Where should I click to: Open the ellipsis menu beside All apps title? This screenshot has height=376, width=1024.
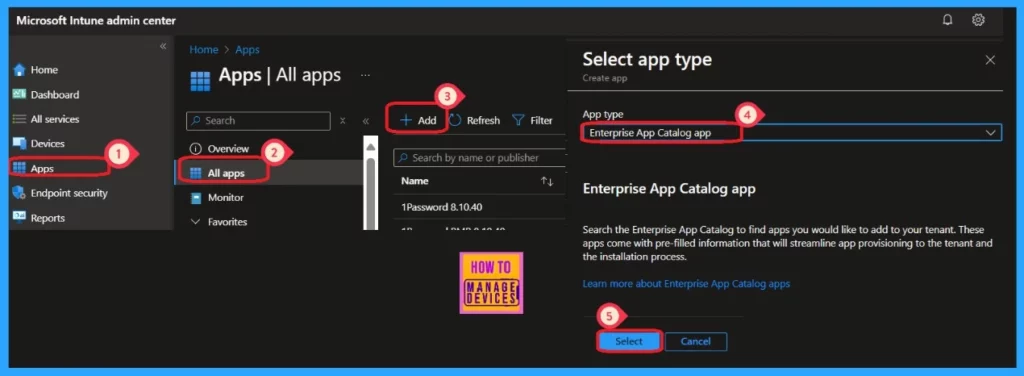click(366, 76)
